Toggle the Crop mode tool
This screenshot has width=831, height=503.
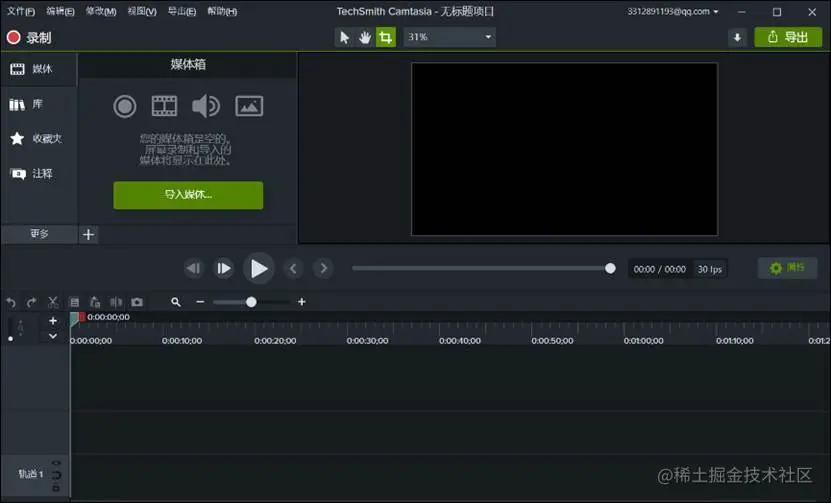385,37
